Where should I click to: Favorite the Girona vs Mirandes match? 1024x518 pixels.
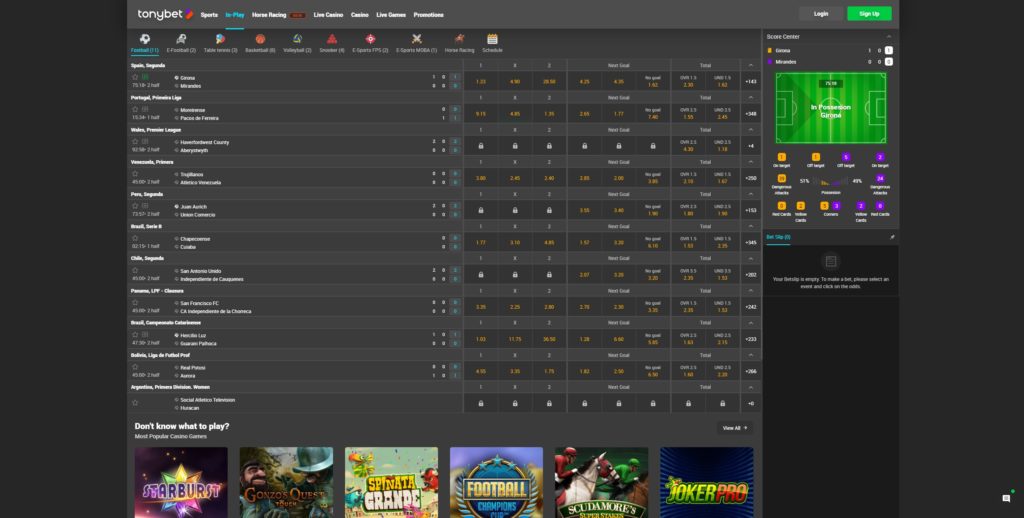coord(135,77)
